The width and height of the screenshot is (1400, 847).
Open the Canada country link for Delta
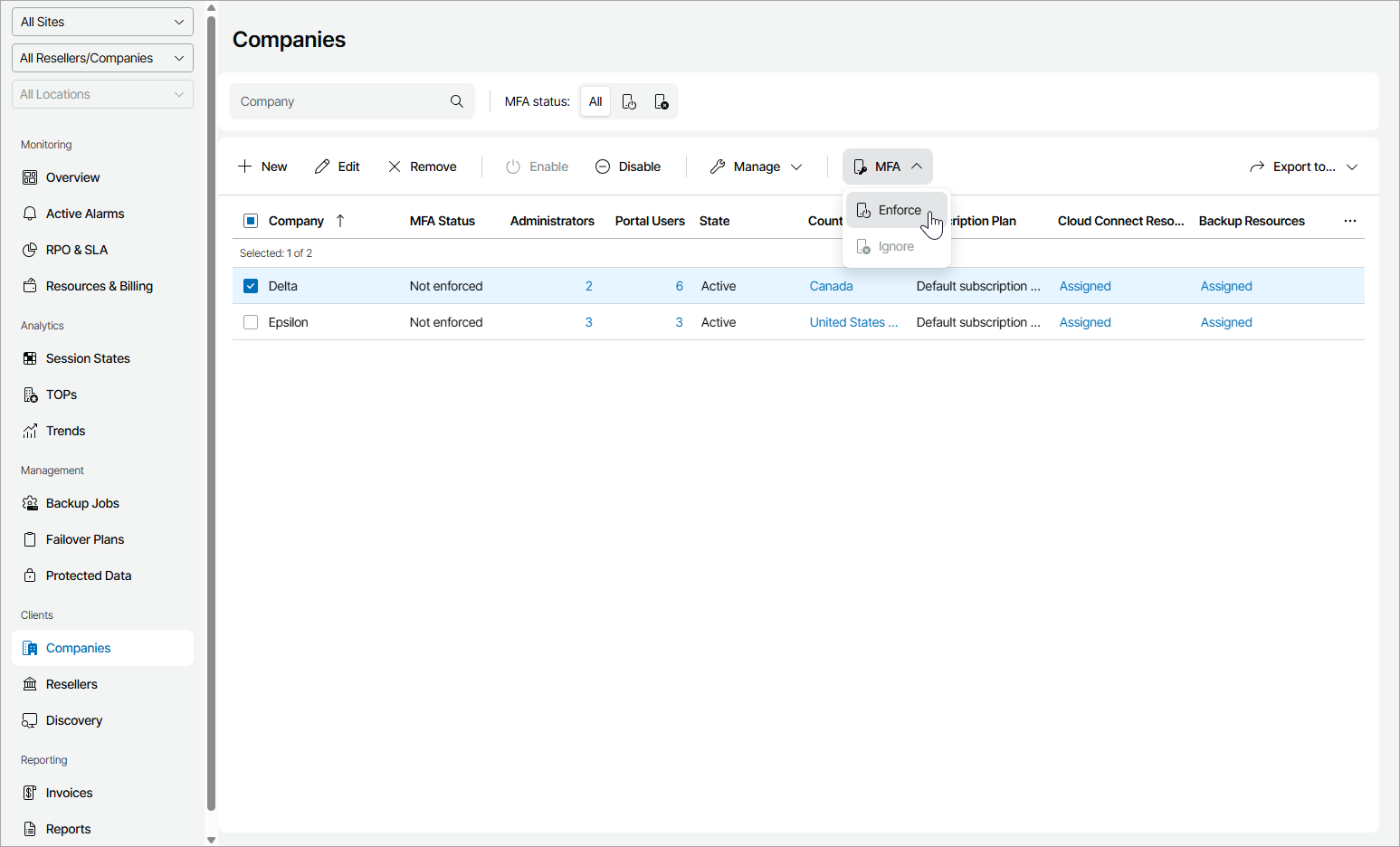pyautogui.click(x=831, y=286)
